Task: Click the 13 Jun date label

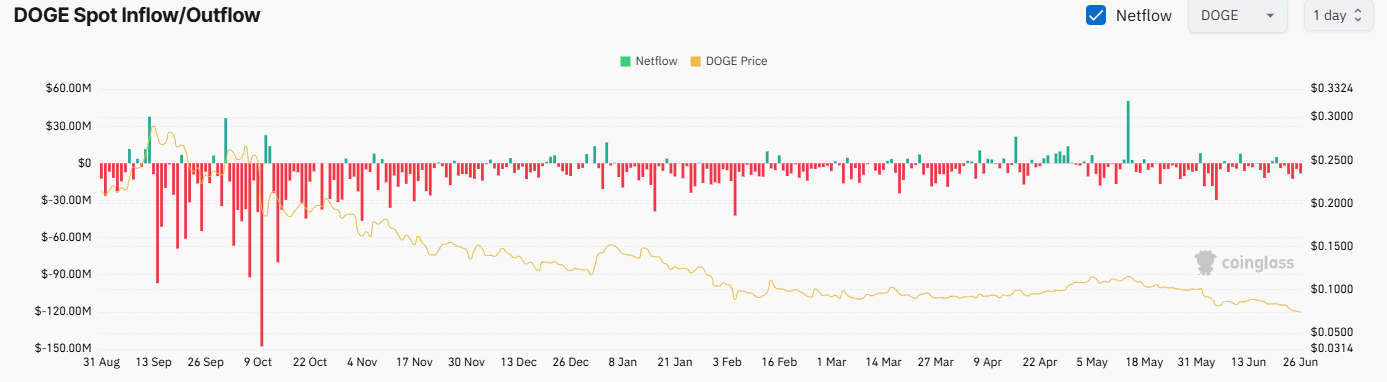Action: coord(1248,362)
